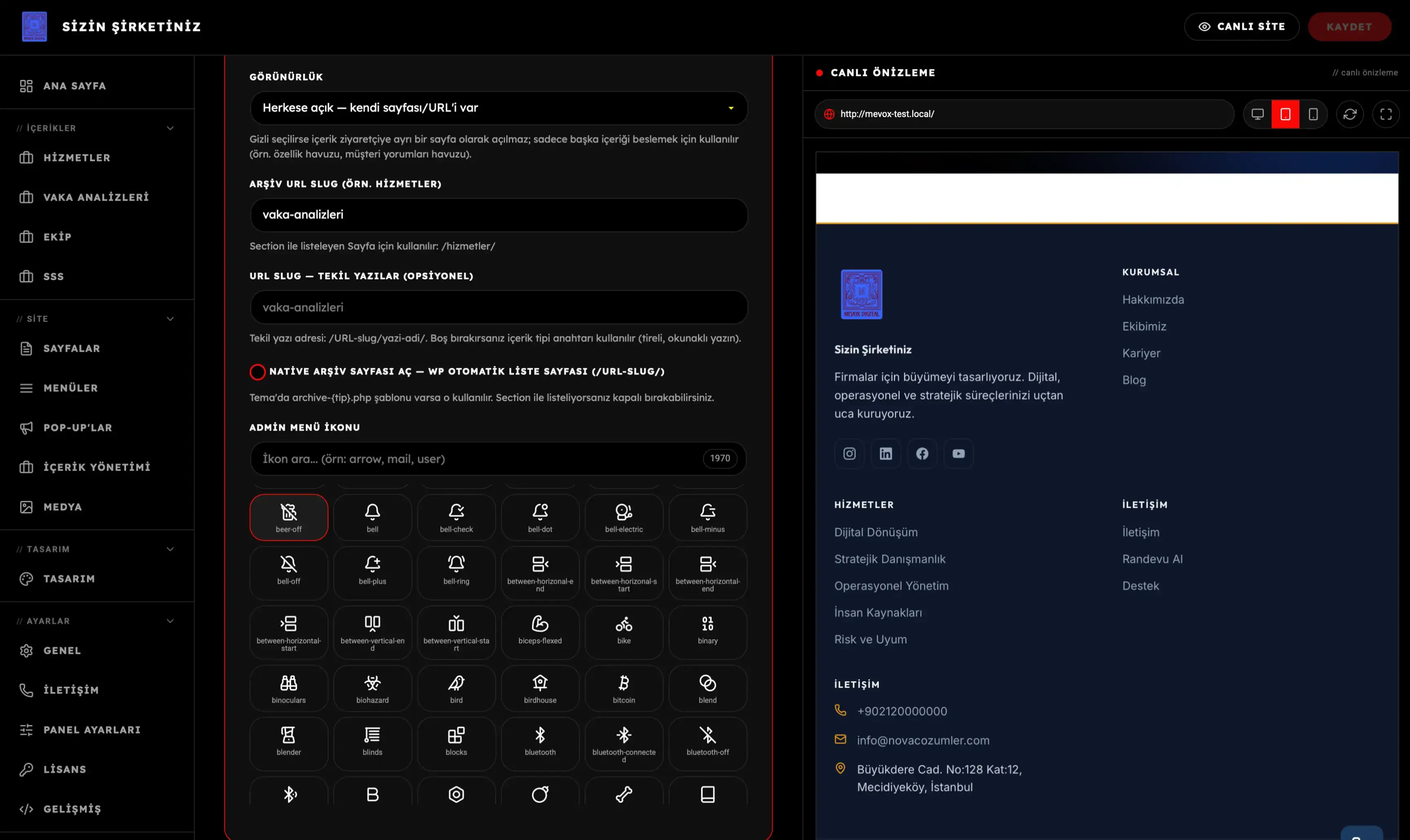Open Ana Sayfa in sidebar

pos(97,86)
